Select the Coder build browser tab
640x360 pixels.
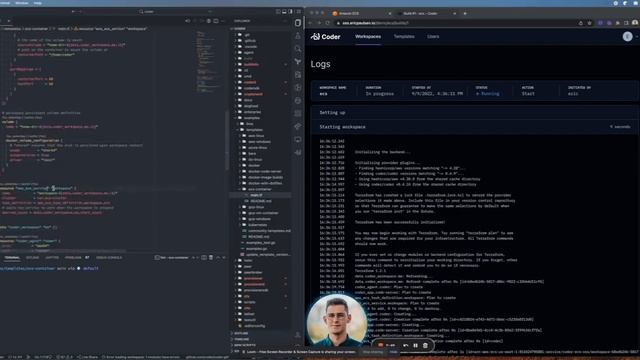[x=426, y=13]
